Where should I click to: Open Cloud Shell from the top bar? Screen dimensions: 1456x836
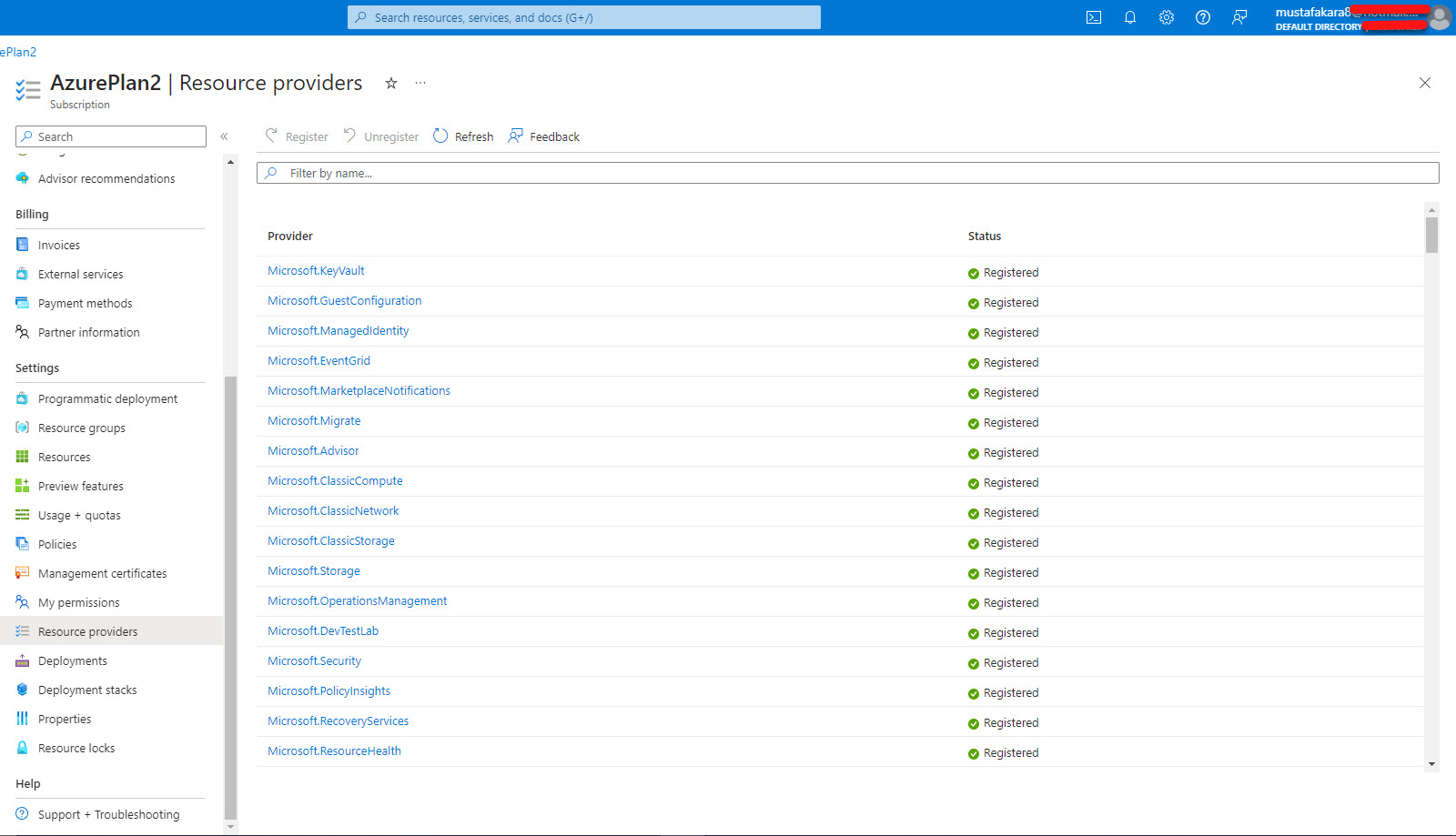point(1094,17)
